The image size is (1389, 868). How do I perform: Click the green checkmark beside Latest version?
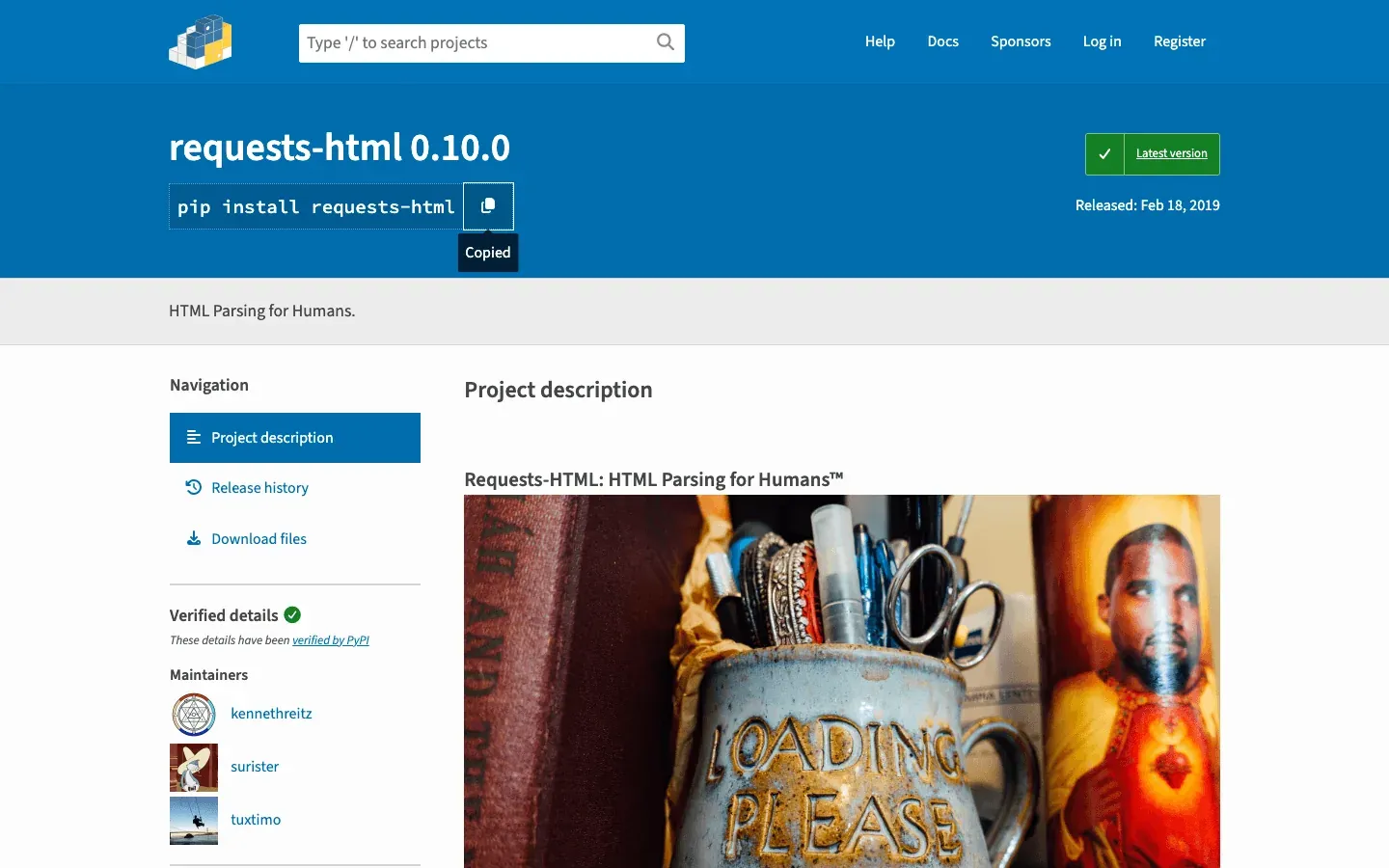[x=1104, y=154]
